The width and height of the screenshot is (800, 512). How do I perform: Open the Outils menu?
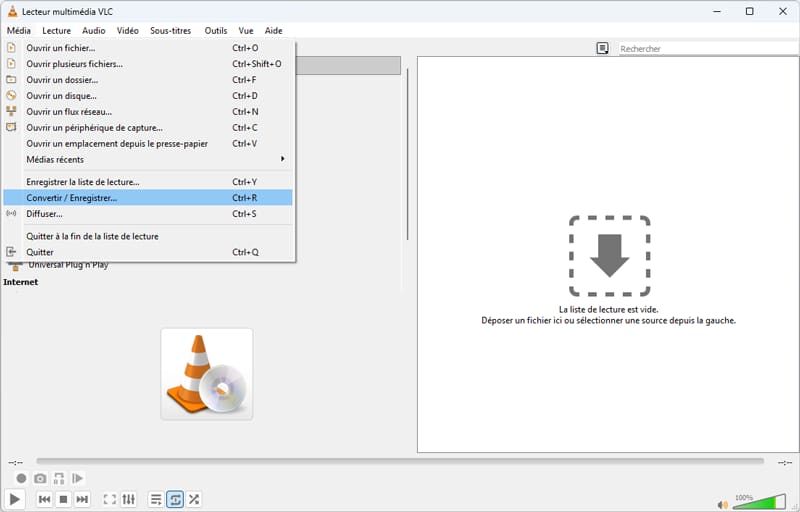[215, 31]
